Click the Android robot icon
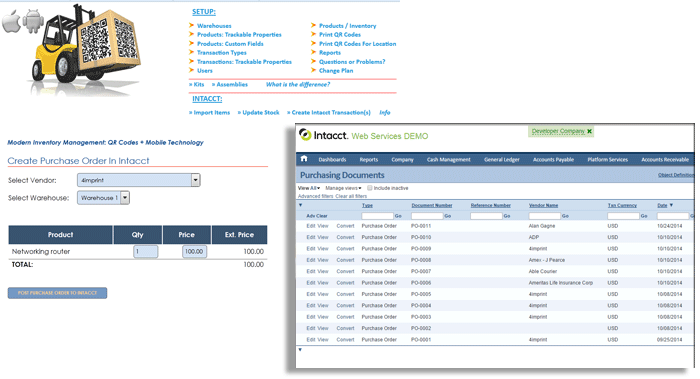 33,21
